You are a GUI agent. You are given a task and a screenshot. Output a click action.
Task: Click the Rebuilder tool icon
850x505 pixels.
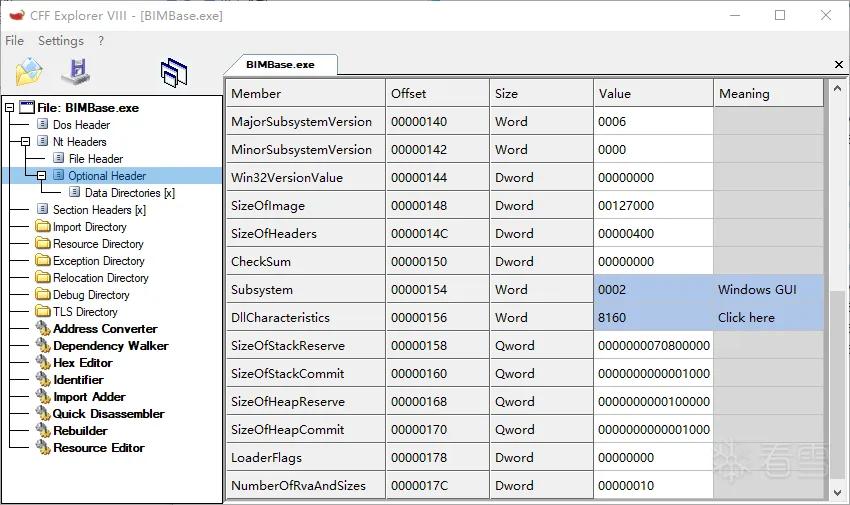(x=43, y=430)
